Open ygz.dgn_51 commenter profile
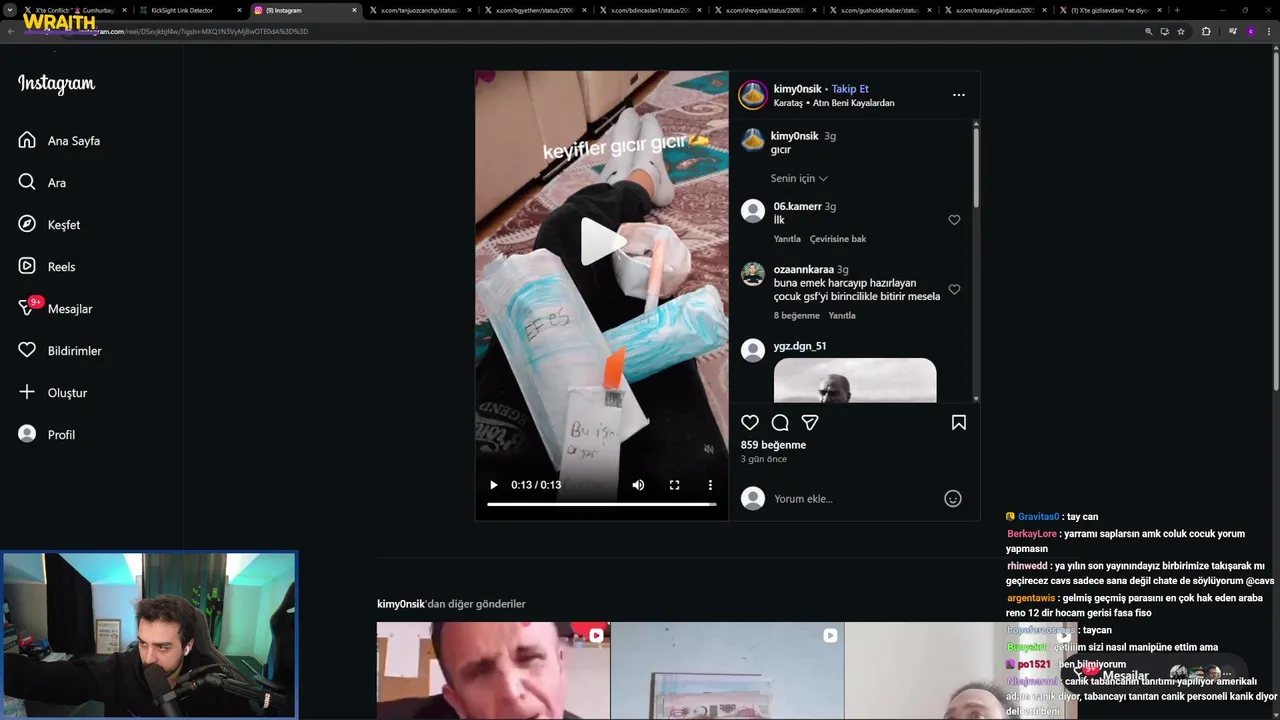 799,346
